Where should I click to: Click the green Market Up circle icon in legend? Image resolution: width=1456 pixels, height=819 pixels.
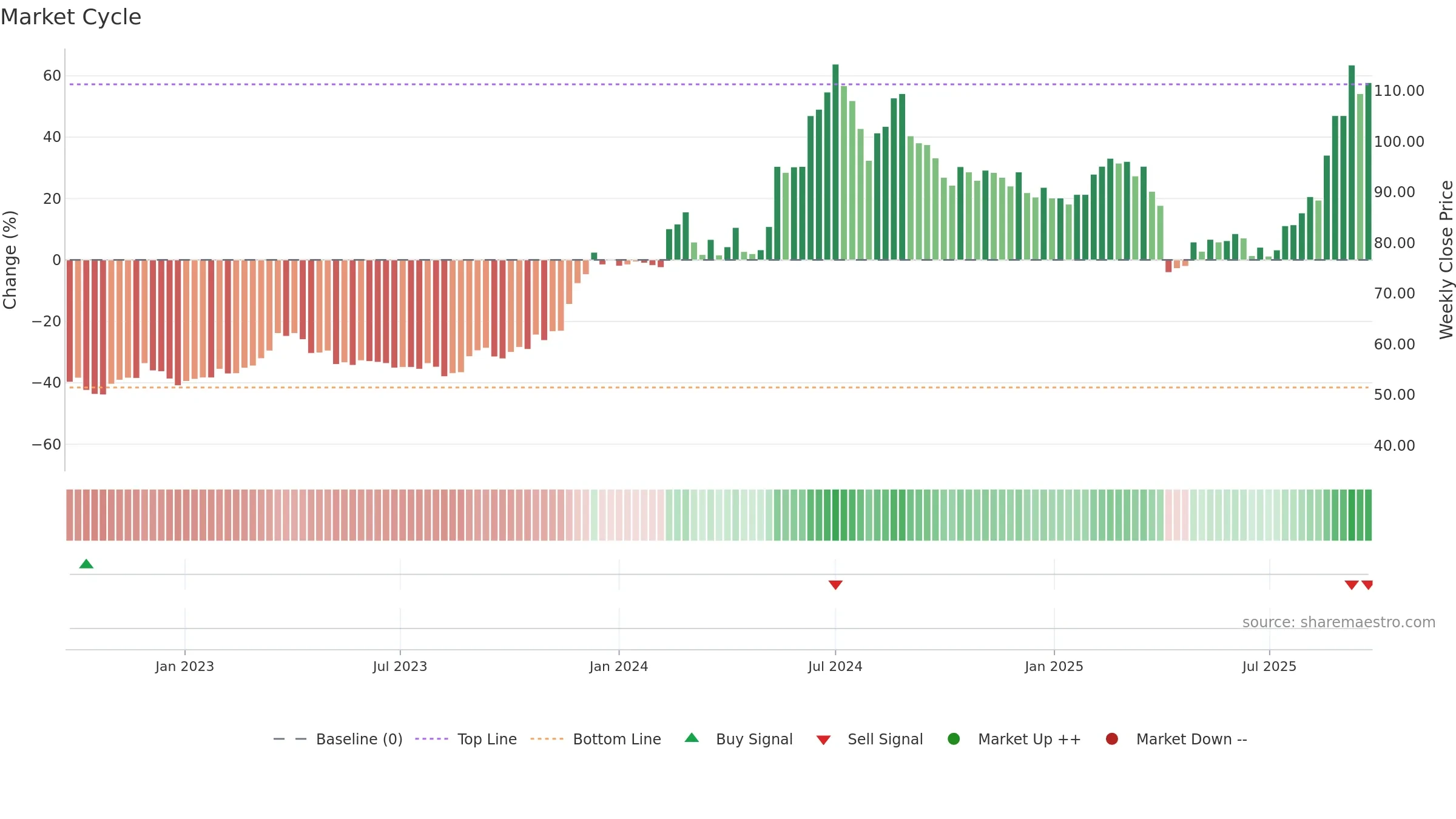coord(954,739)
